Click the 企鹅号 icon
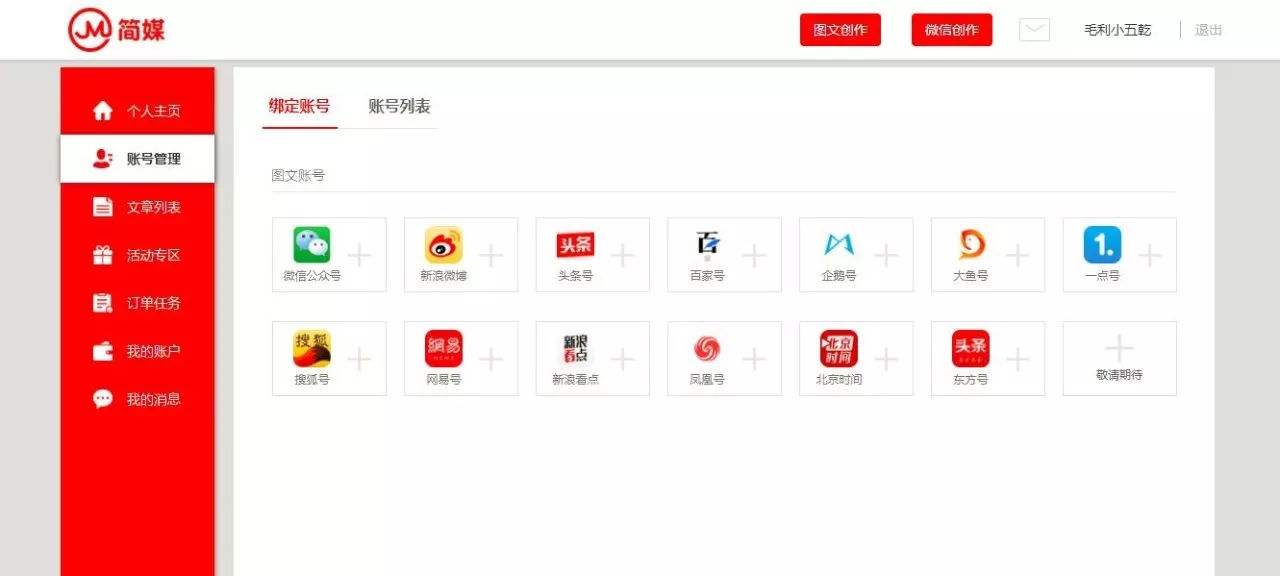This screenshot has height=576, width=1280. tap(839, 245)
